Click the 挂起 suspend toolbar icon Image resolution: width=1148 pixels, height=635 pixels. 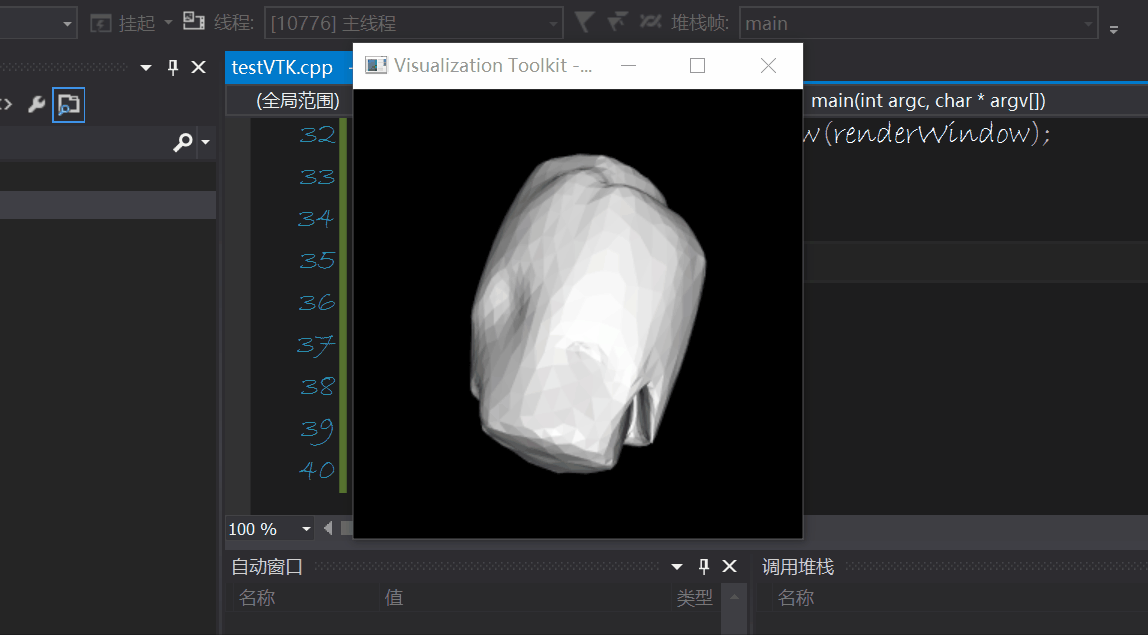101,22
